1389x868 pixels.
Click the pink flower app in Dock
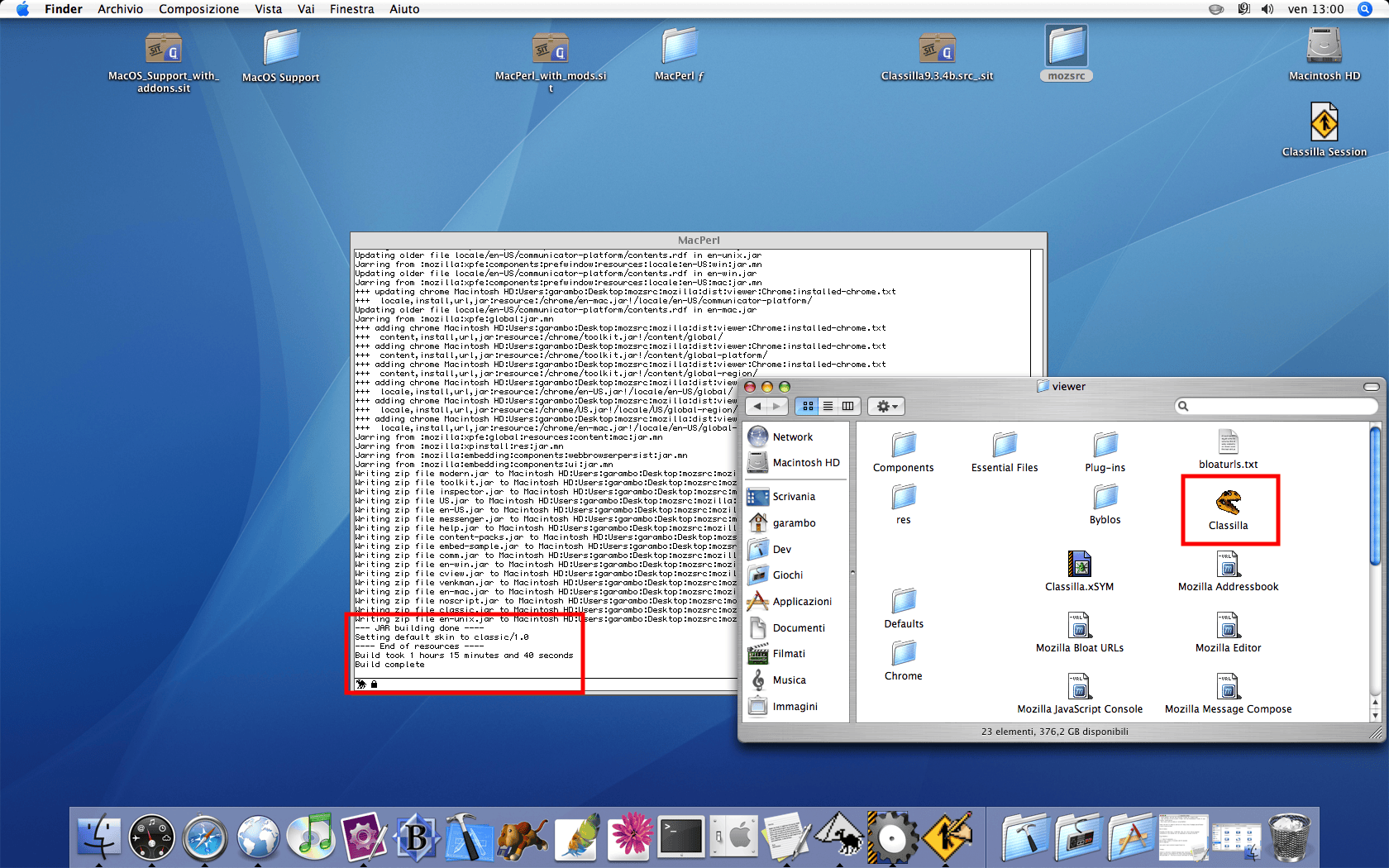tap(628, 837)
